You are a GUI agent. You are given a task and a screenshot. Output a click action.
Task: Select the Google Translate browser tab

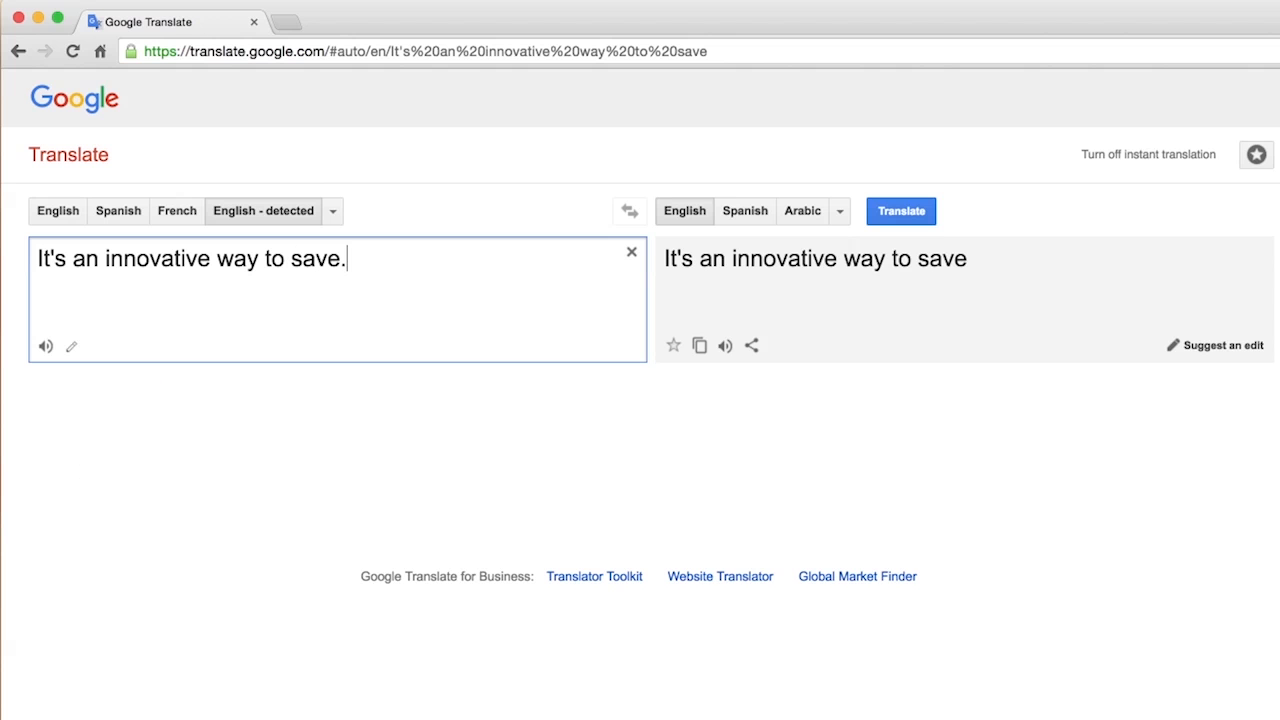(x=170, y=21)
